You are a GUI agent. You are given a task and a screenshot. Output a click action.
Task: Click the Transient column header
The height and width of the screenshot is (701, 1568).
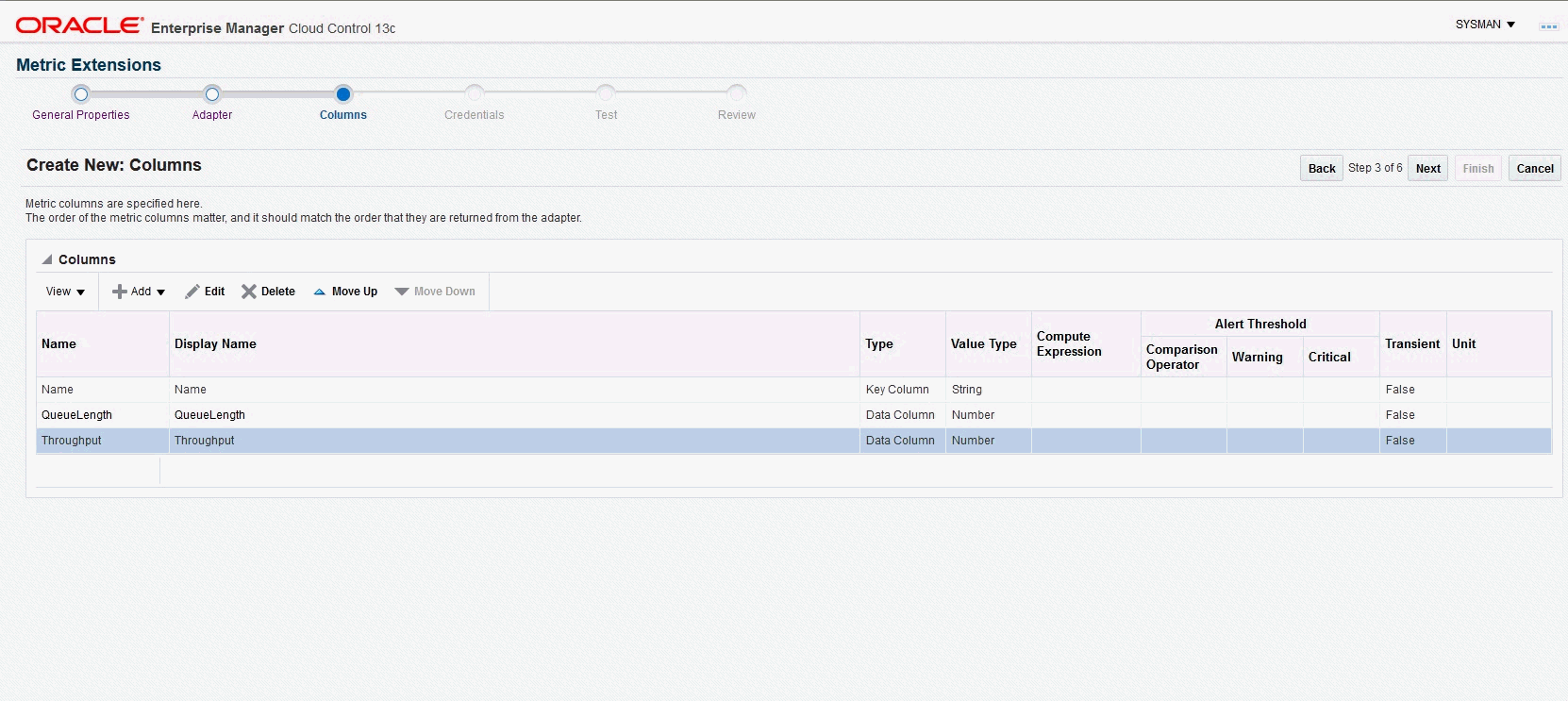pos(1413,344)
